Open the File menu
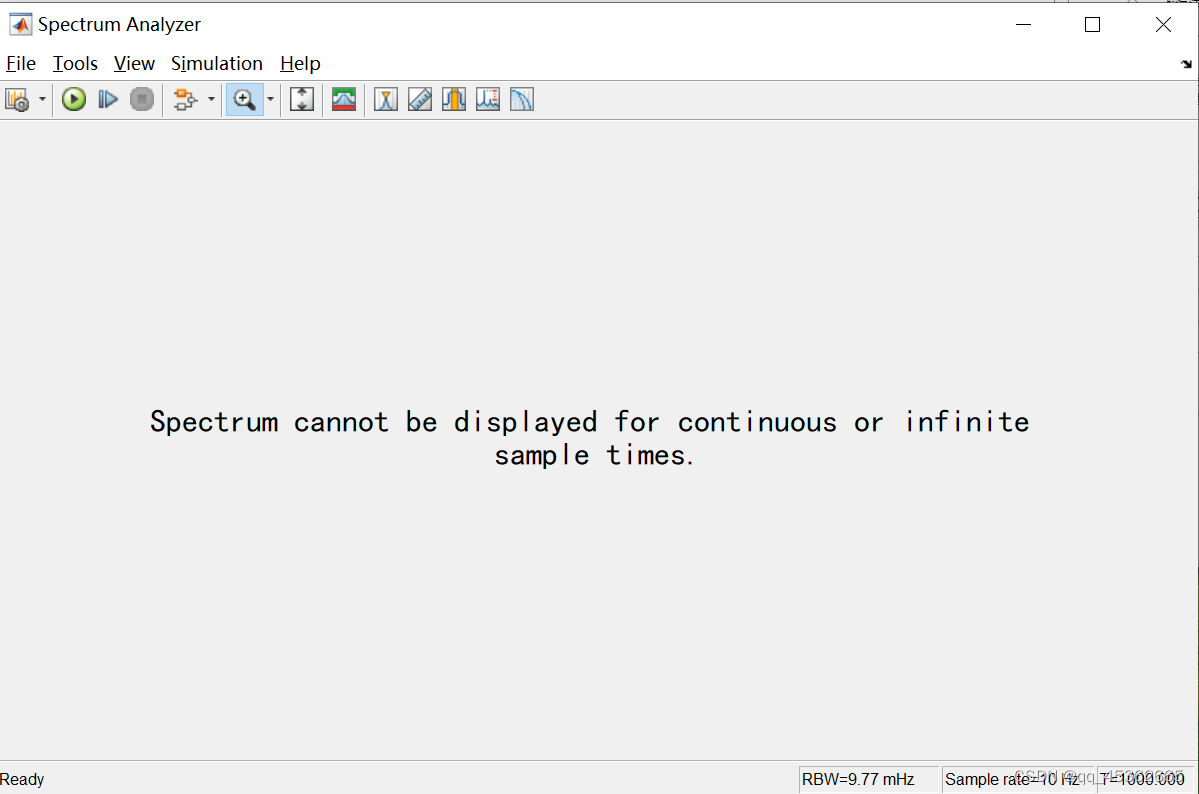1199x794 pixels. (x=21, y=63)
